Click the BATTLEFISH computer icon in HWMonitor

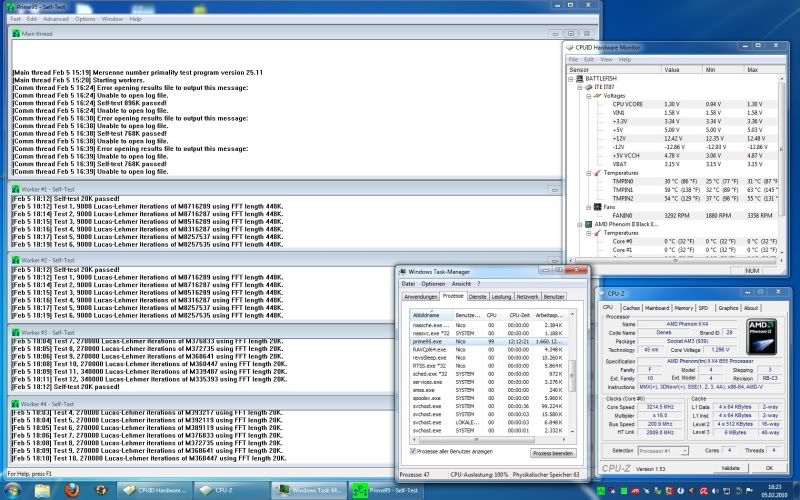coord(580,79)
